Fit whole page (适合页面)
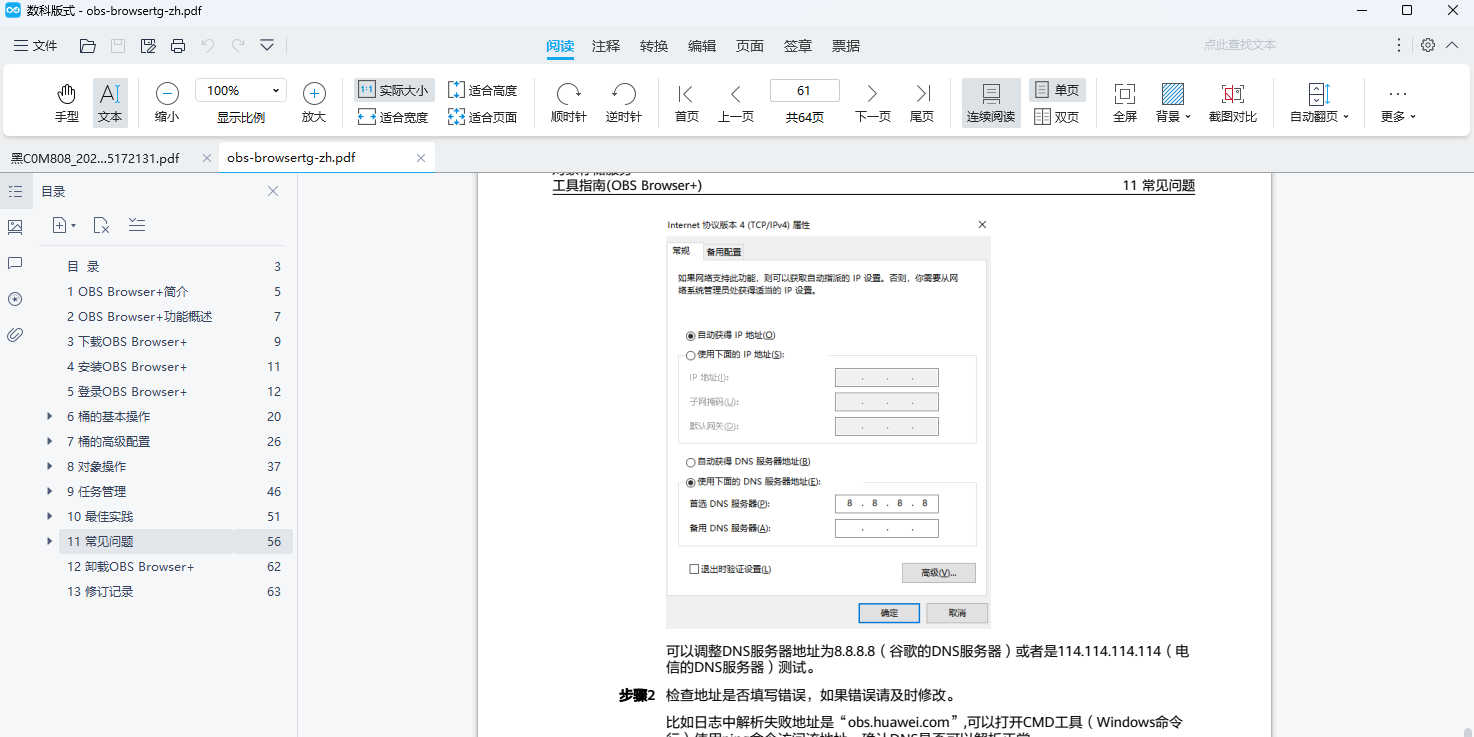Viewport: 1474px width, 737px height. pos(482,117)
